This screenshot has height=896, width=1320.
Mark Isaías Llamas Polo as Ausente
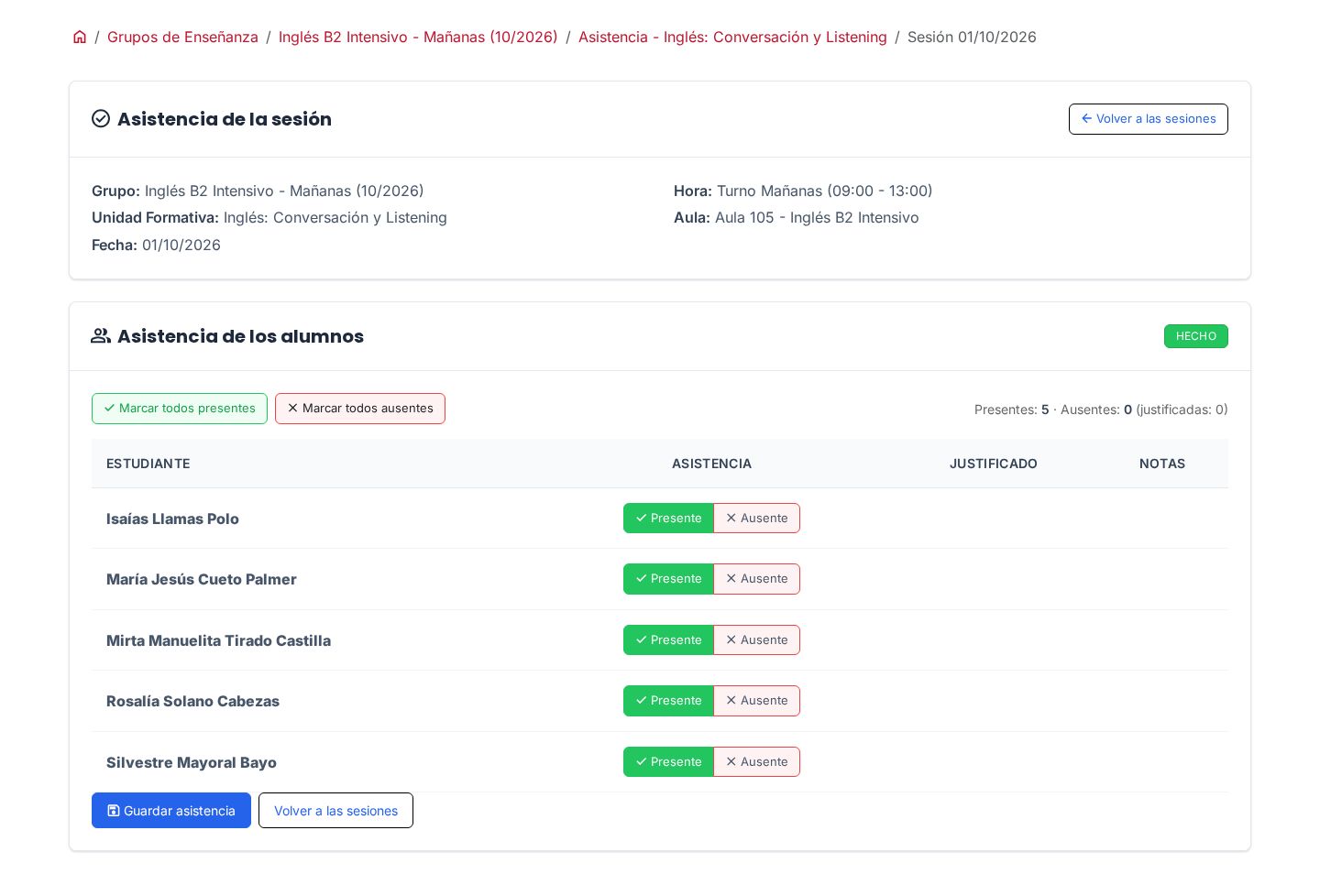(x=756, y=518)
